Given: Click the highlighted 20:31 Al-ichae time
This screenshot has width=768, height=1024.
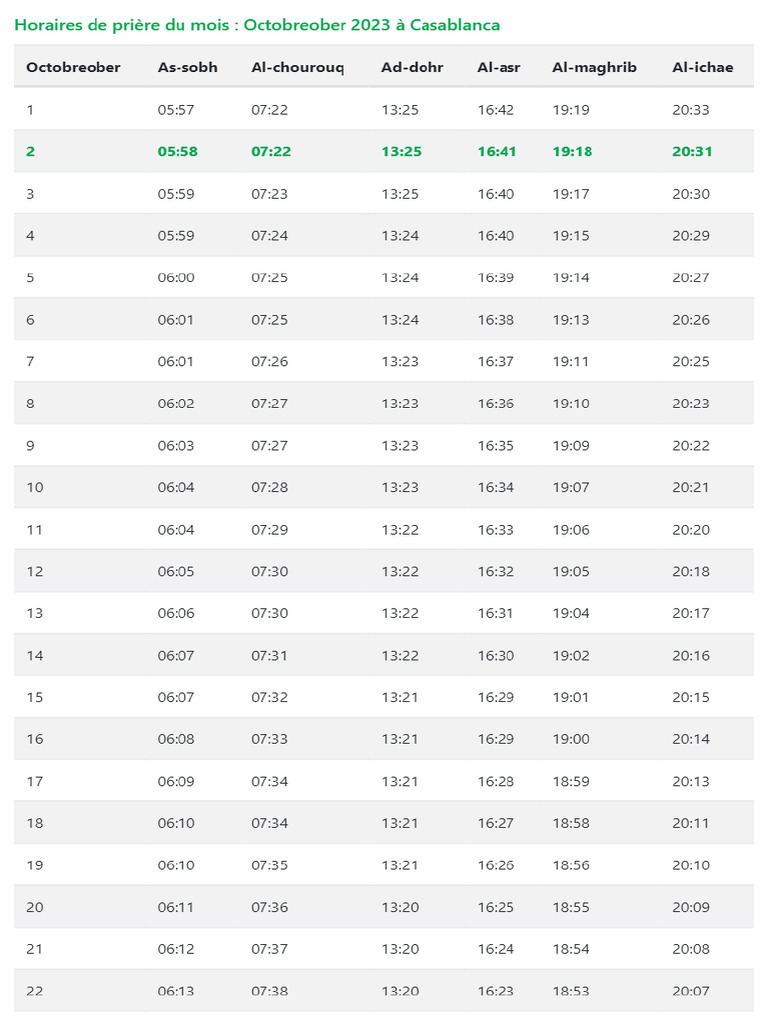Looking at the screenshot, I should (x=693, y=152).
